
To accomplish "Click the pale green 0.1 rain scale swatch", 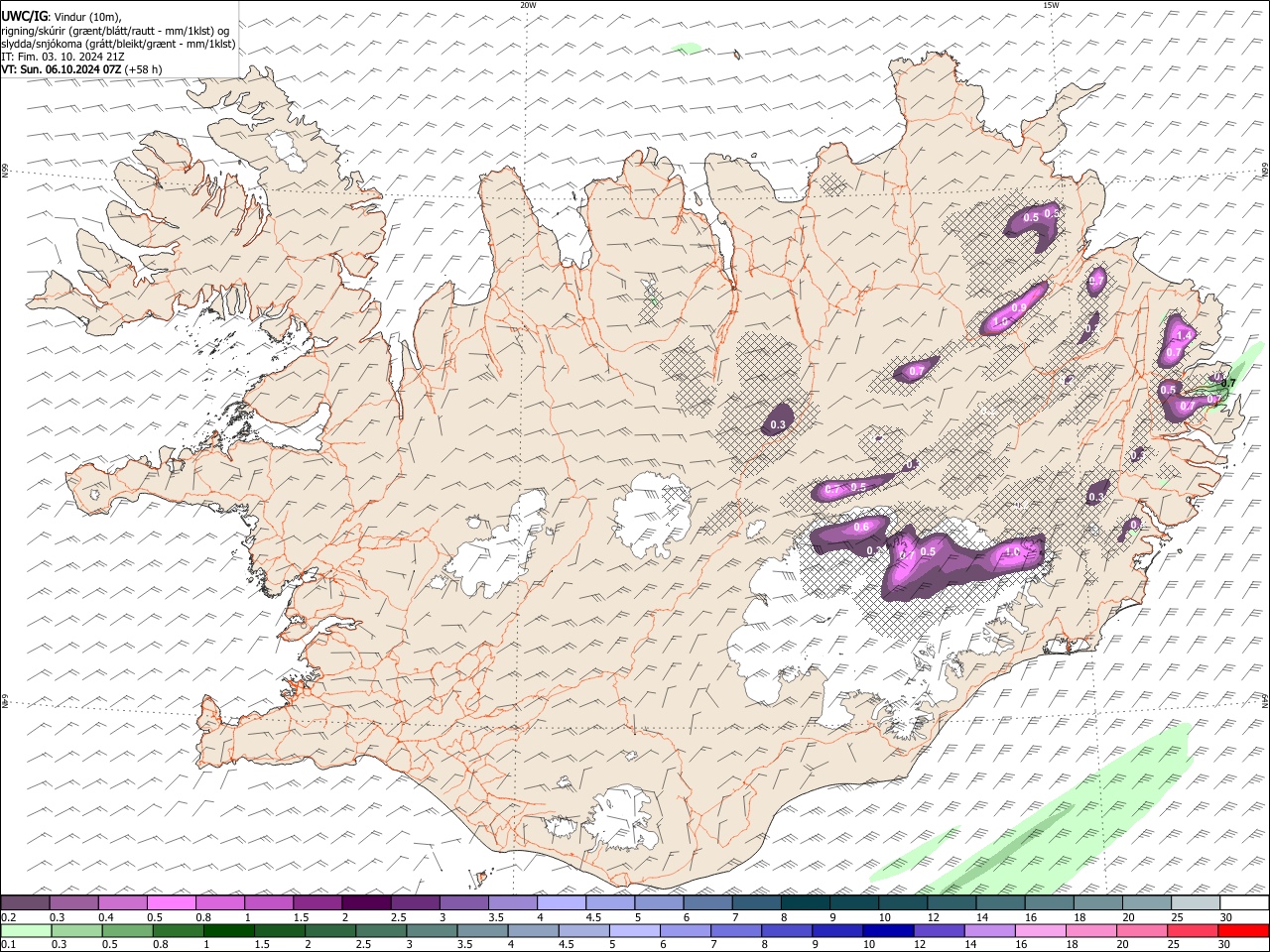I will pos(26,930).
